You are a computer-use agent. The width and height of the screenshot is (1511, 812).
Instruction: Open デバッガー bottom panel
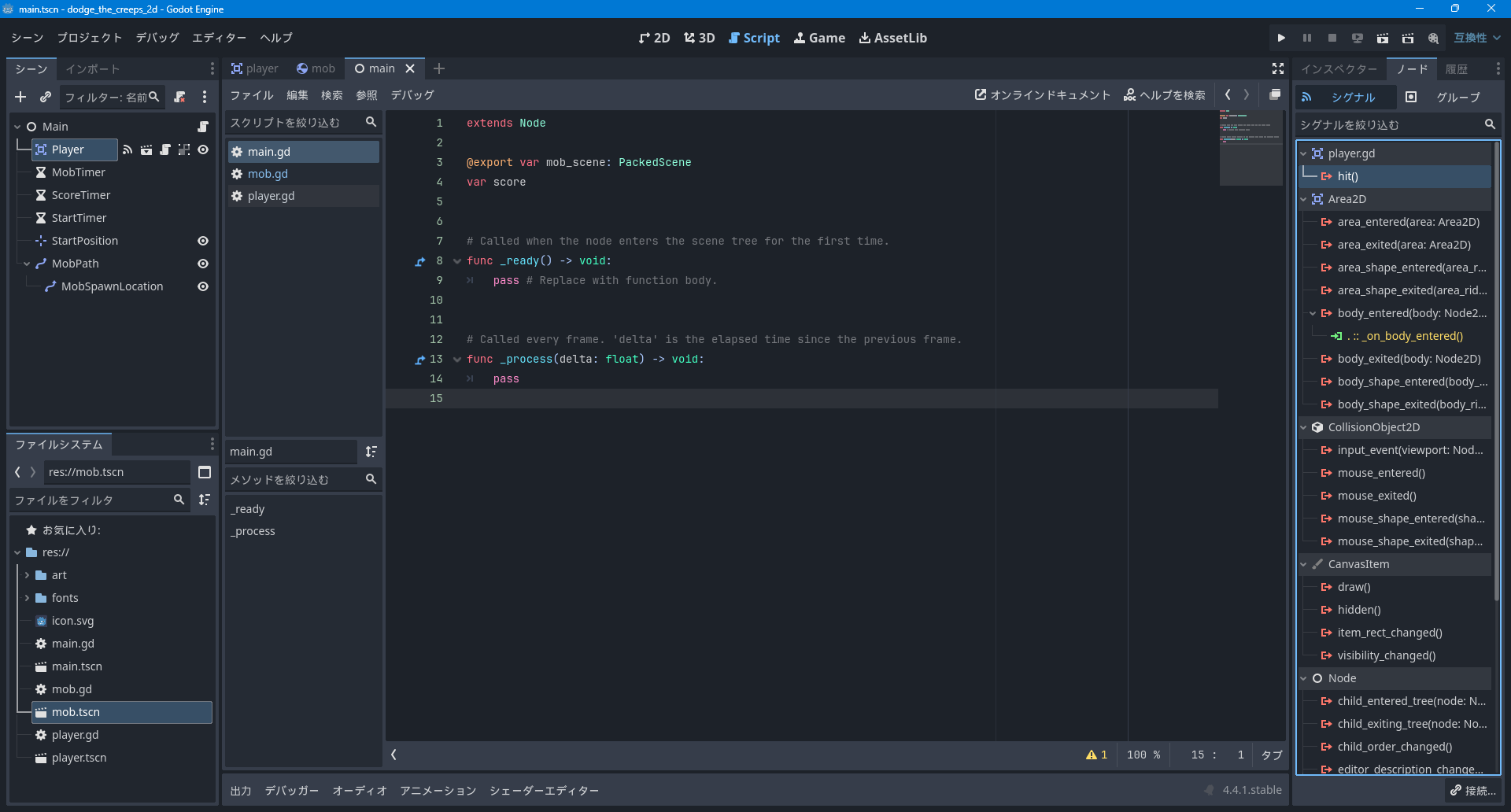[x=292, y=791]
